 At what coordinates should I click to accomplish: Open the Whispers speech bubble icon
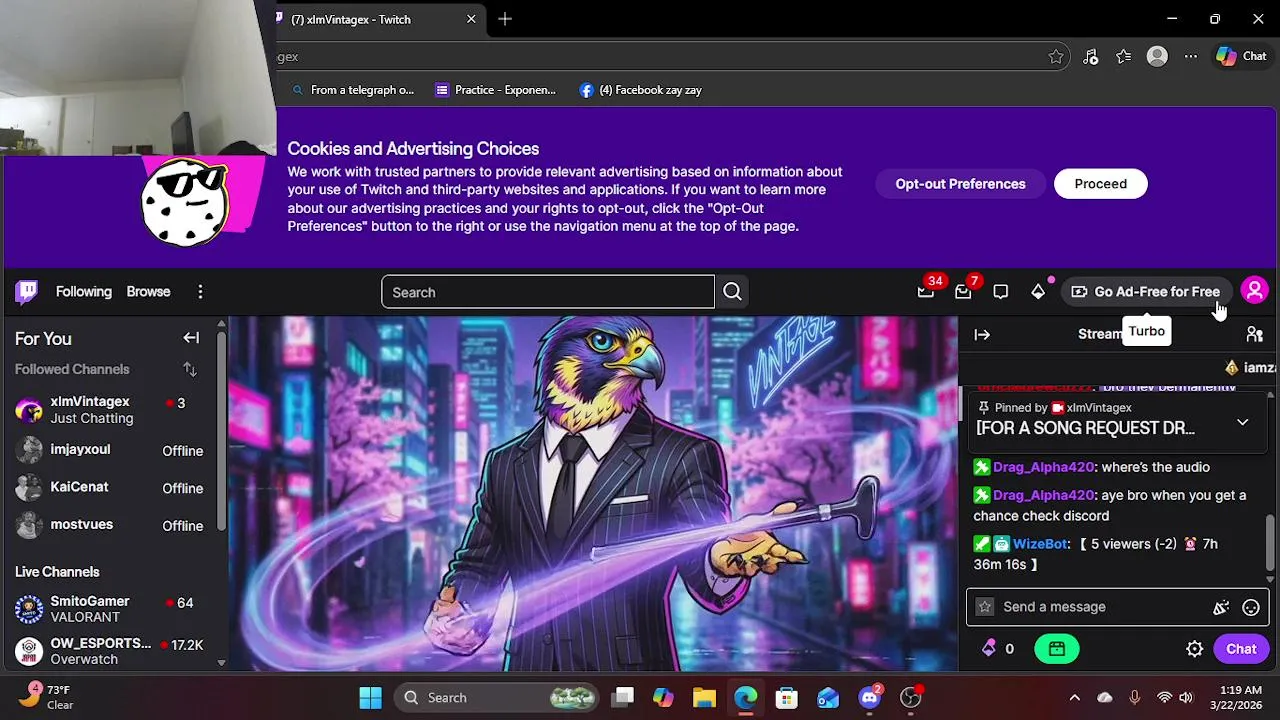tap(1001, 291)
